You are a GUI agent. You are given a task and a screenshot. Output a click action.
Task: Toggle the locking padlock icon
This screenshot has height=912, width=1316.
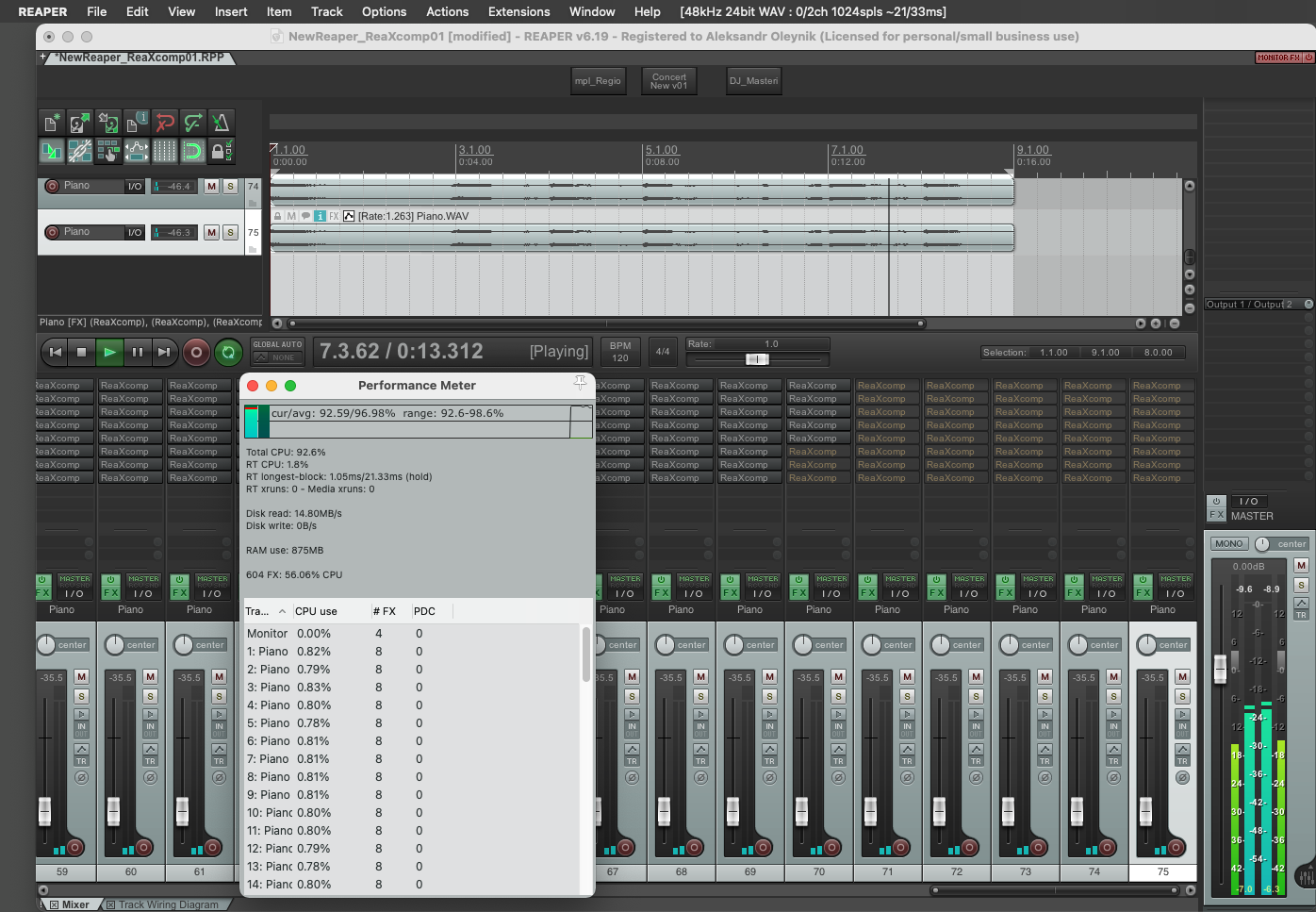tap(221, 151)
